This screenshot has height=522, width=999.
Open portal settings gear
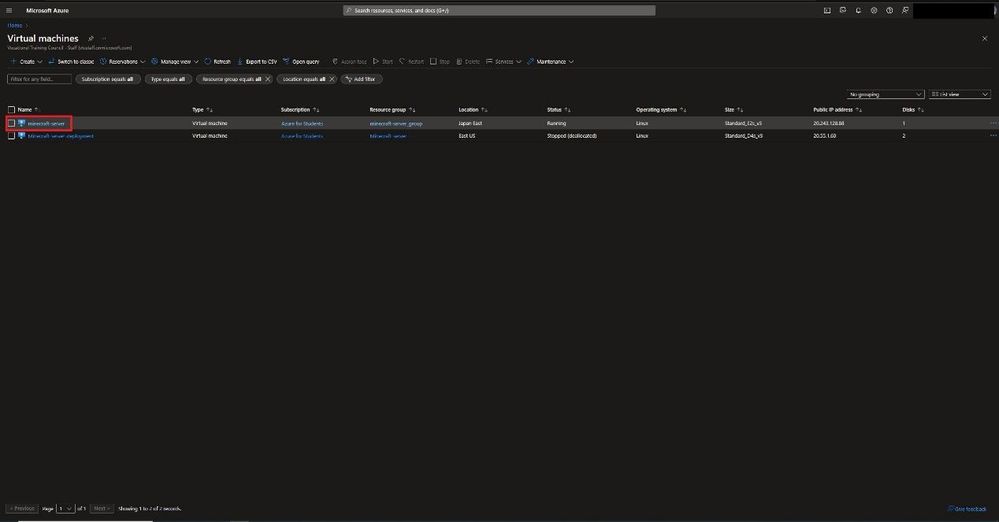click(874, 10)
